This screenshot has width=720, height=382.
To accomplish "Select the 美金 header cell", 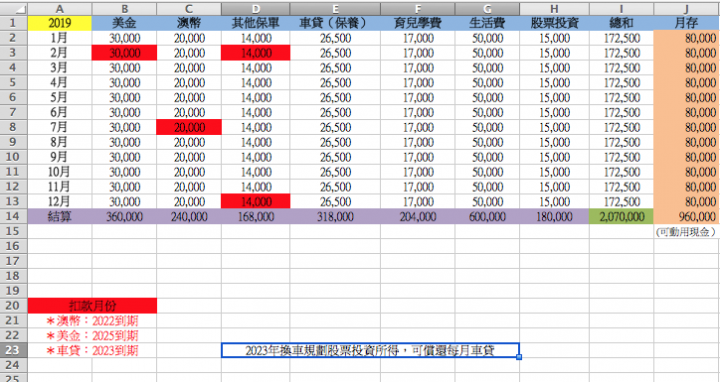I will point(124,23).
